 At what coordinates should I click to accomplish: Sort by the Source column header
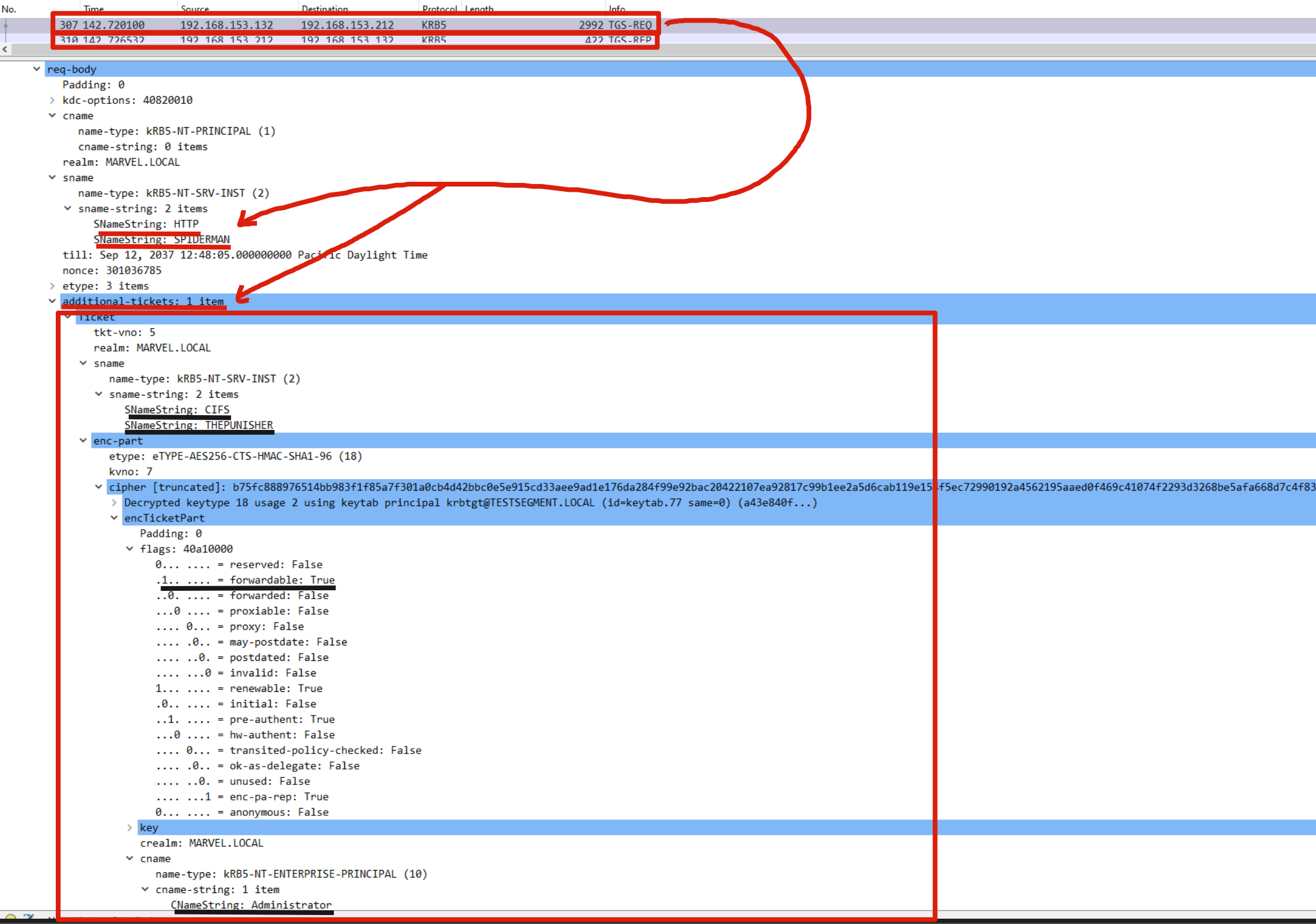195,8
